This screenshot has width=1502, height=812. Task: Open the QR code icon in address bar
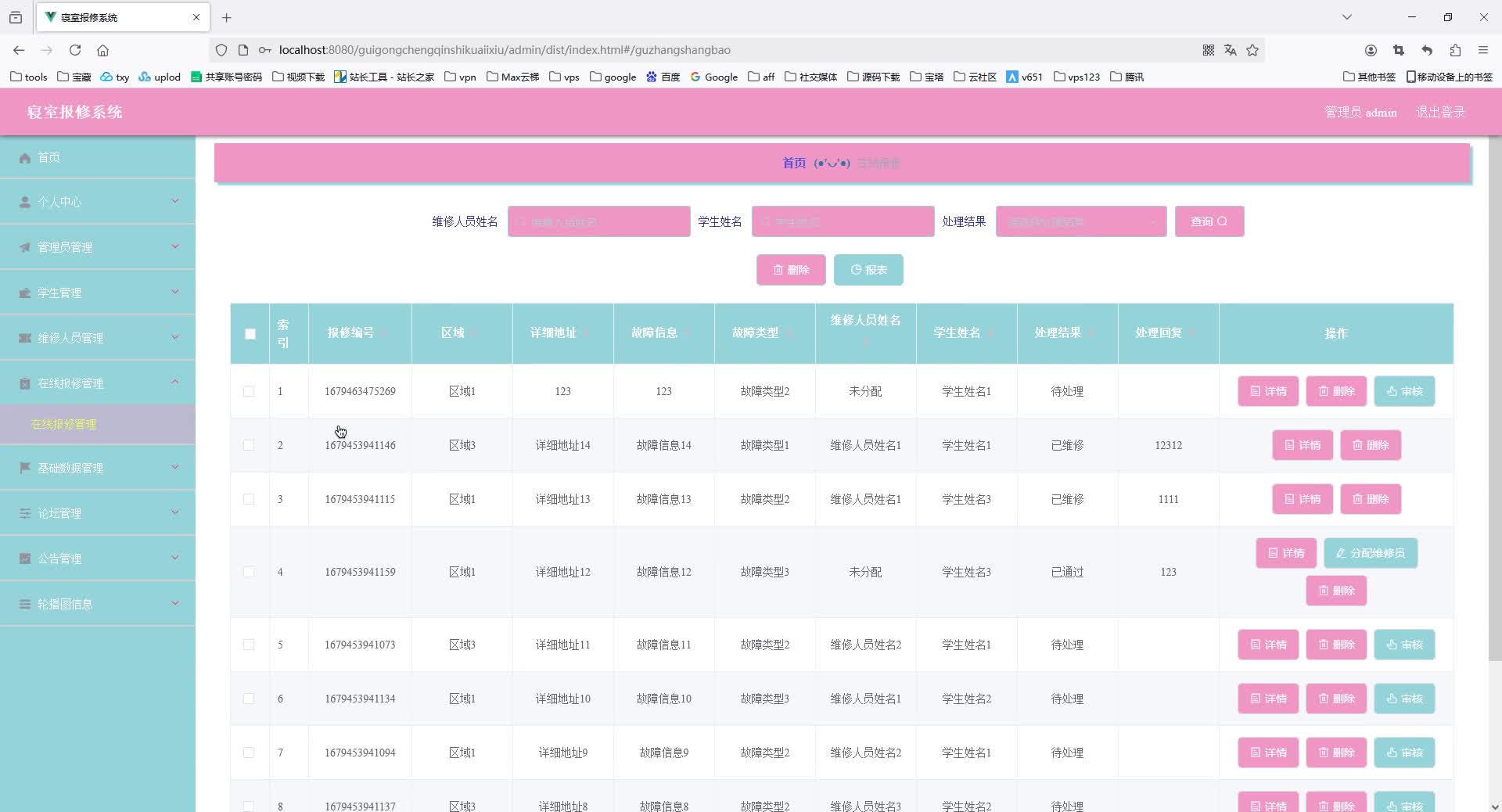pos(1209,50)
